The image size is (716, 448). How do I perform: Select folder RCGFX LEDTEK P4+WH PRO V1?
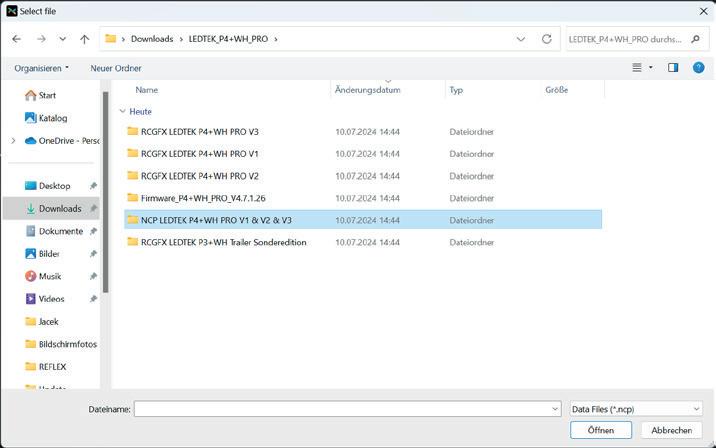(x=363, y=154)
